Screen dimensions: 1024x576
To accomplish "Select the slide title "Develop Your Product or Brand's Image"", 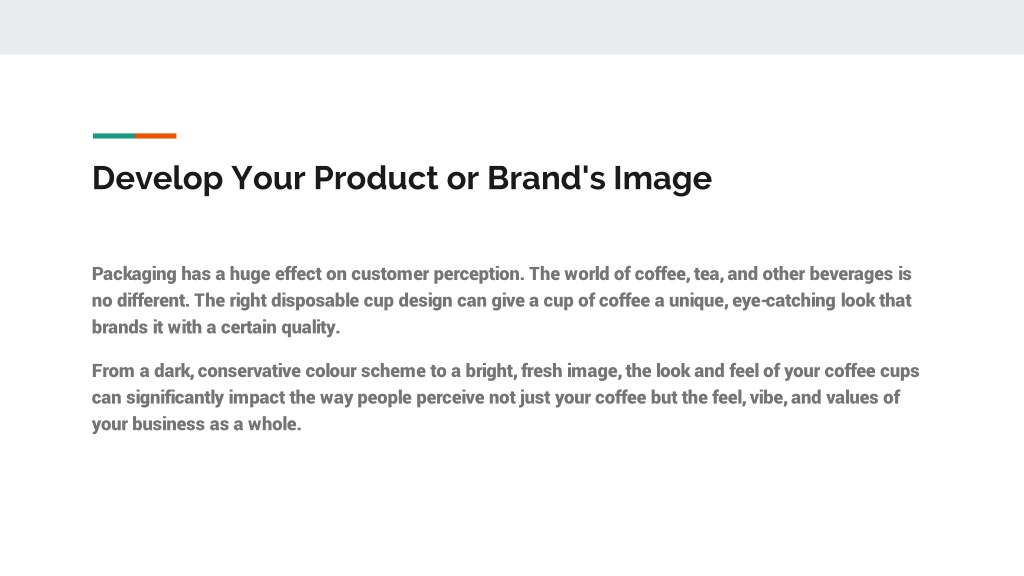I will tap(402, 178).
